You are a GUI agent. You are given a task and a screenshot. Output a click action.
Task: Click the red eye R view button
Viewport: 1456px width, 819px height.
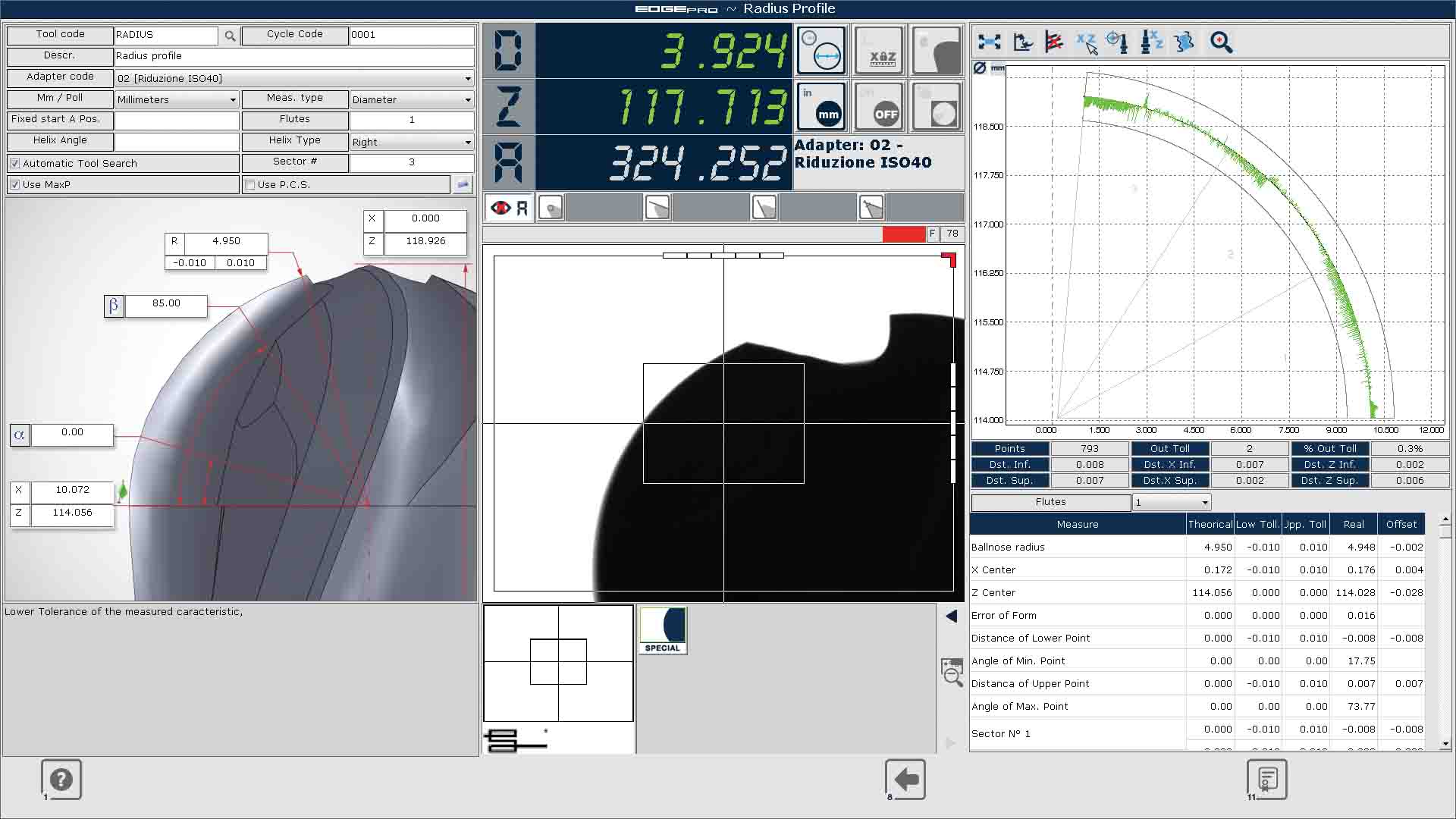click(x=509, y=208)
